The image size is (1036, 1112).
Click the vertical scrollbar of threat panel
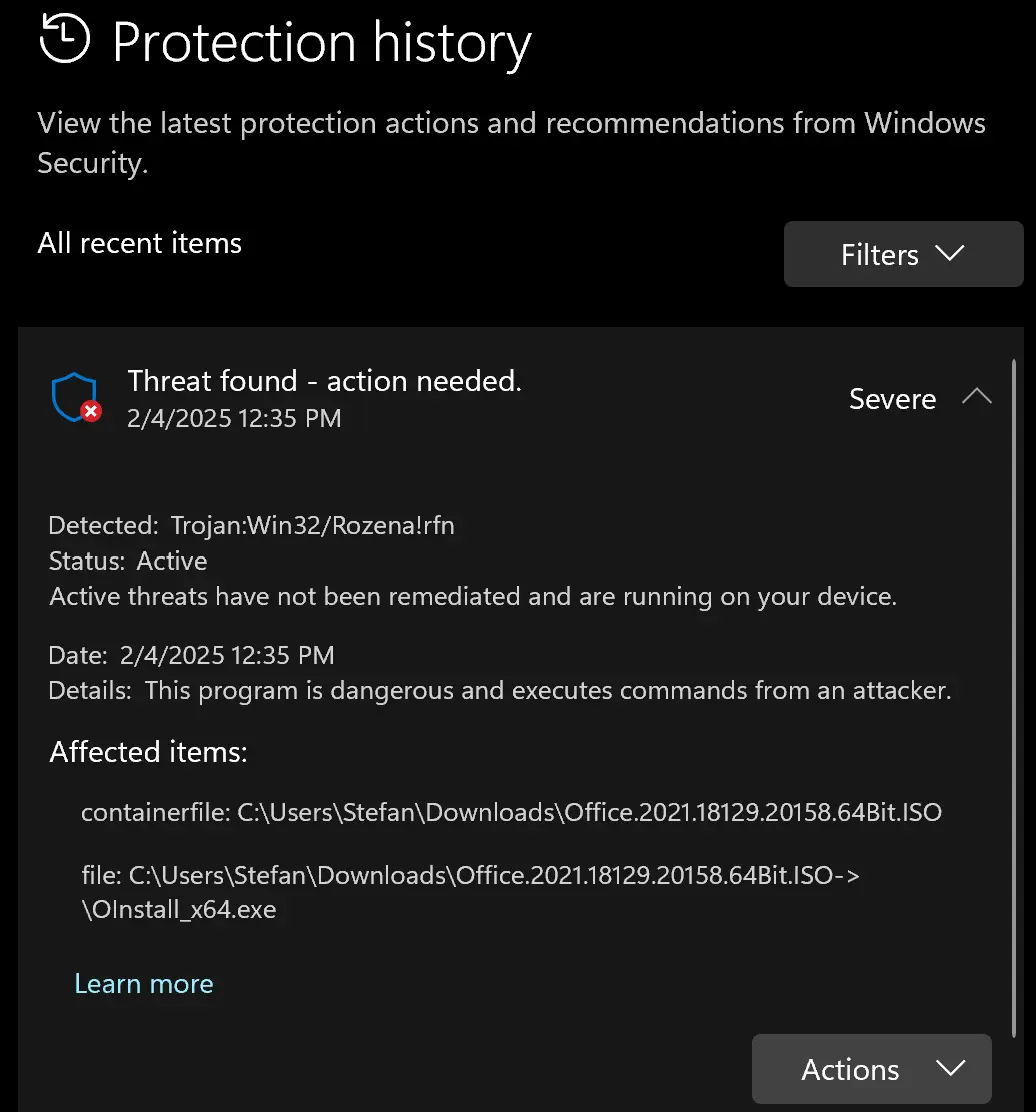[x=1014, y=699]
